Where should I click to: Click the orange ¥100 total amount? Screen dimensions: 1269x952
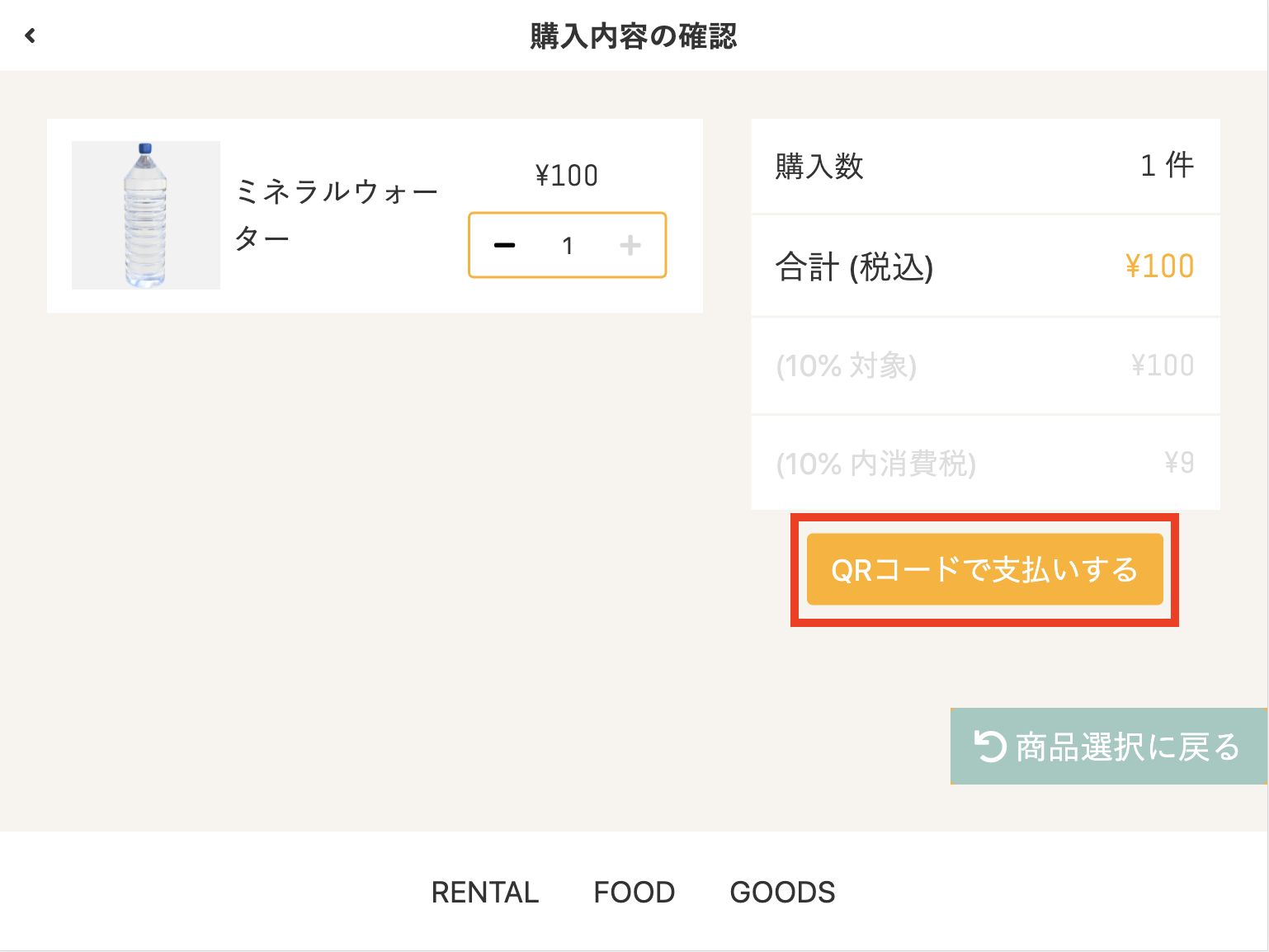[x=1159, y=266]
